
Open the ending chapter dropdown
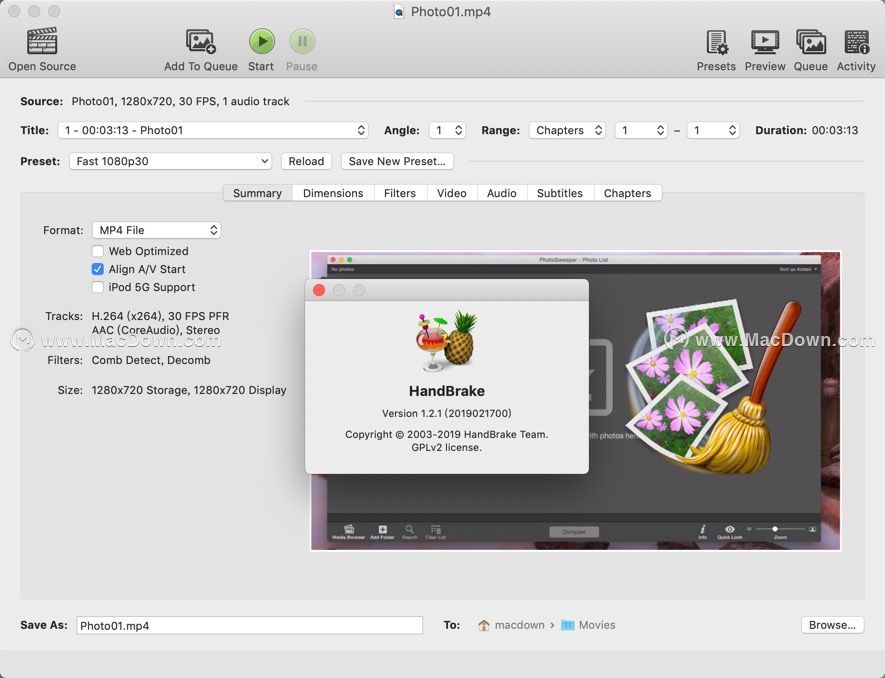713,130
